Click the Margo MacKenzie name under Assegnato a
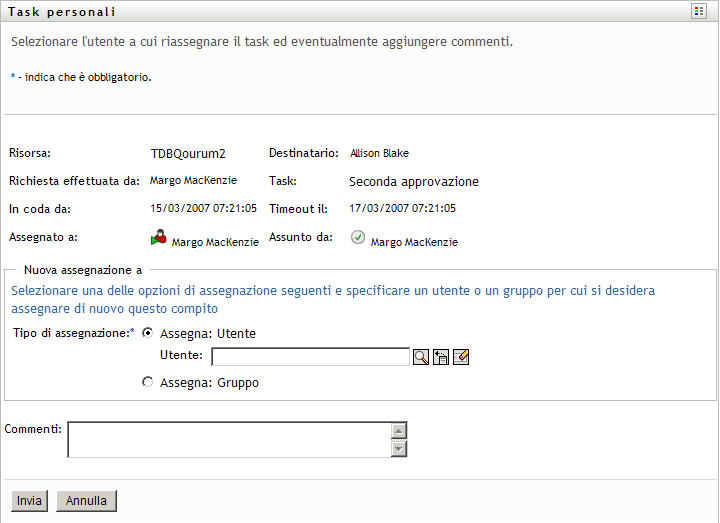Image resolution: width=720 pixels, height=523 pixels. pyautogui.click(x=215, y=242)
